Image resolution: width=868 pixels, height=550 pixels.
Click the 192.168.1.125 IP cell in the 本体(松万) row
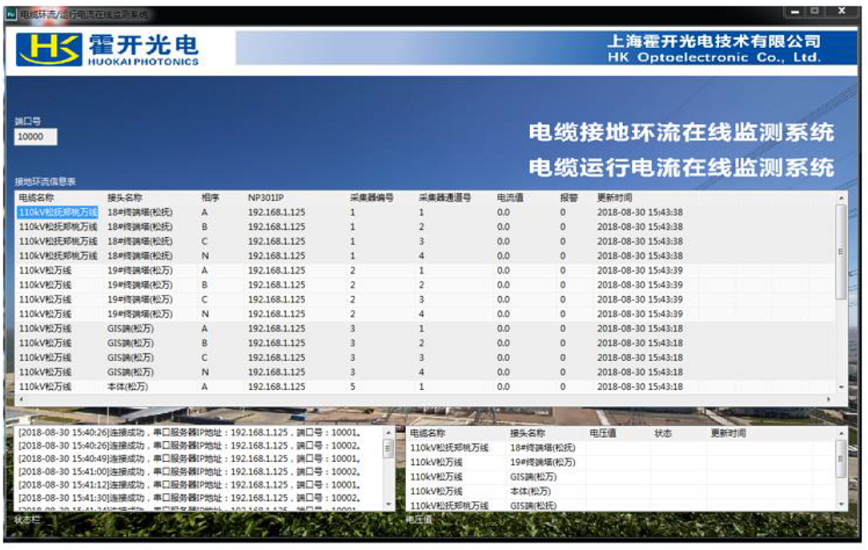coord(276,387)
